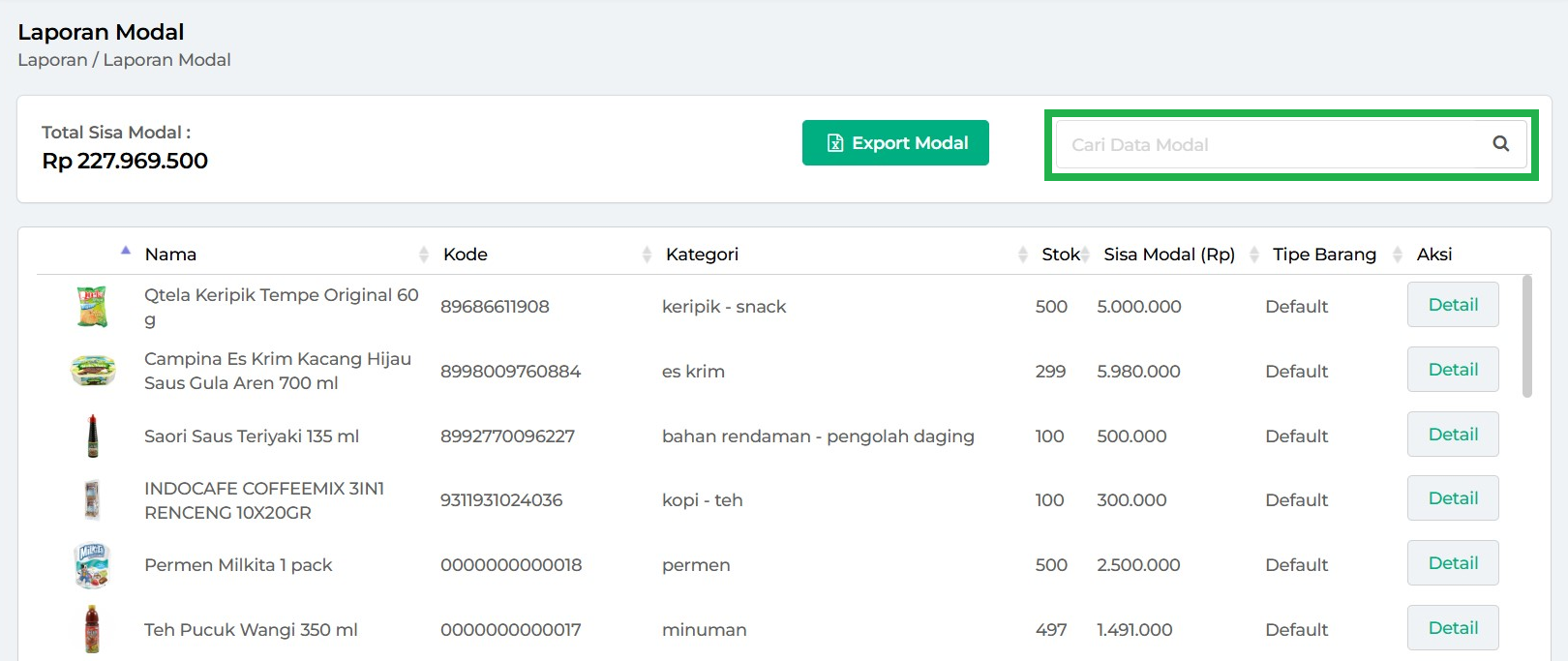Click the Qtela Keripik product thumbnail
Screen dimensions: 1568x661
click(92, 307)
